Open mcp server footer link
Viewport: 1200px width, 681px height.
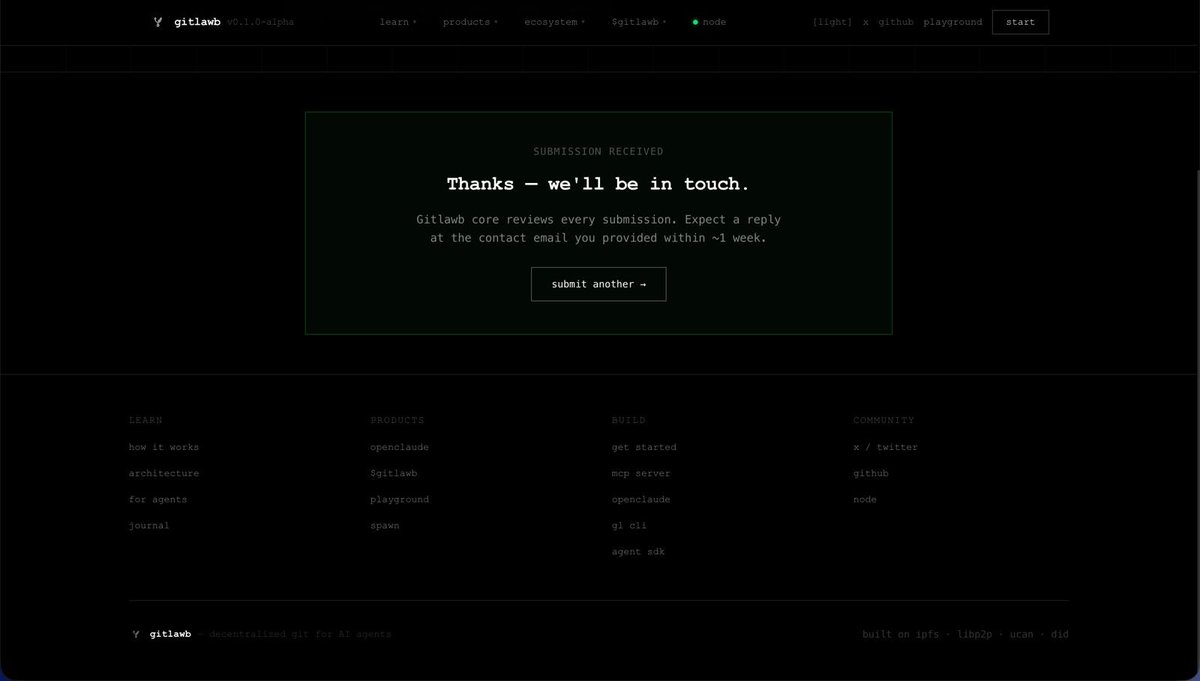(641, 473)
